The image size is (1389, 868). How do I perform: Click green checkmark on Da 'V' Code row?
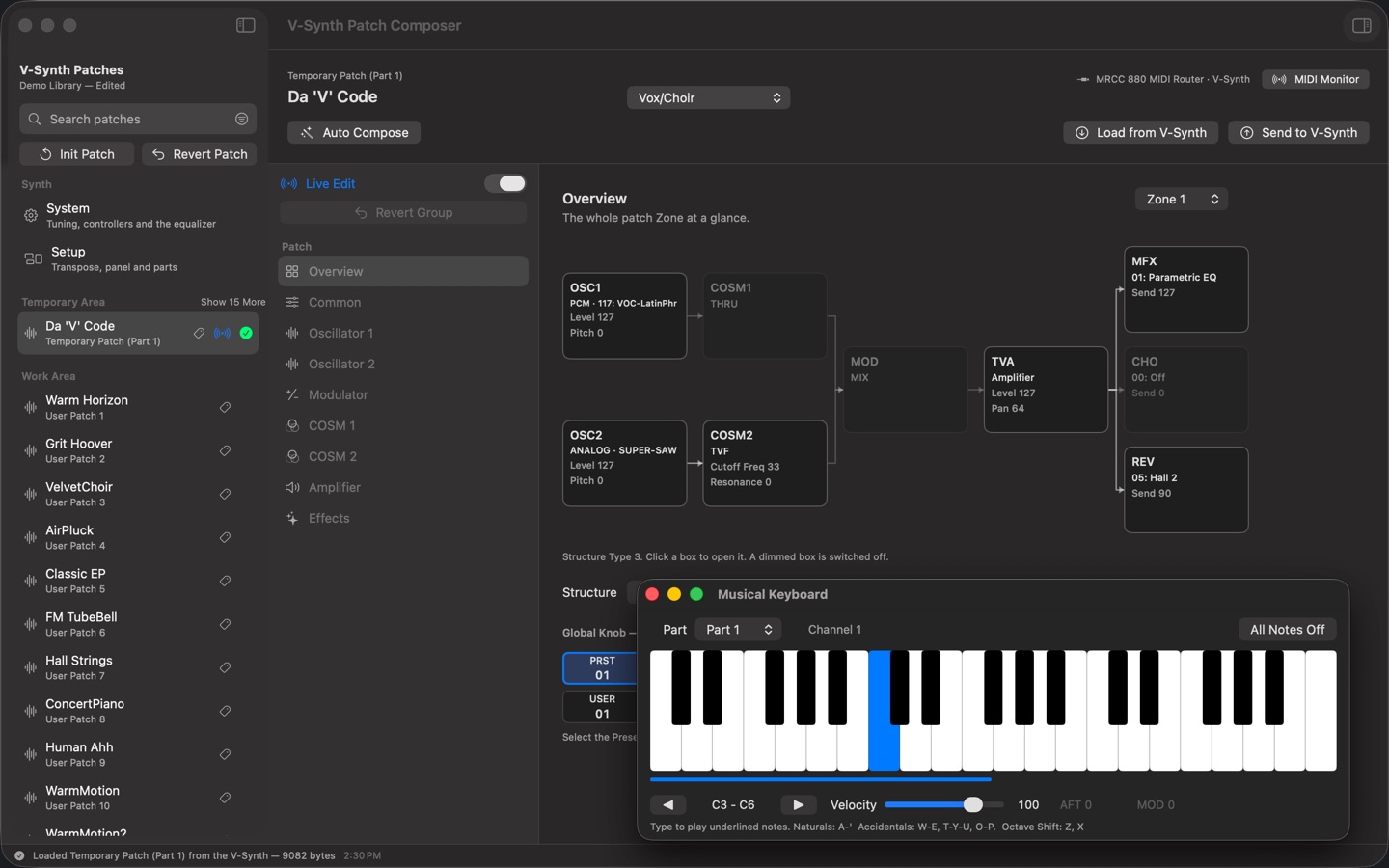click(x=246, y=333)
